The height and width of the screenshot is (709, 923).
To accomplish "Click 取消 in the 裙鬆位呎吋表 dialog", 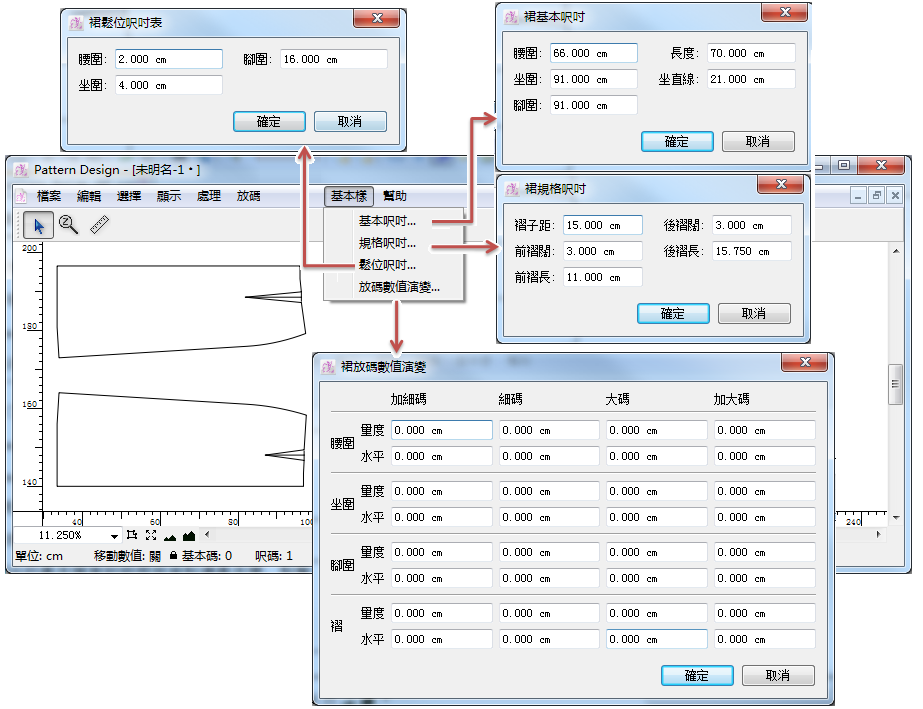I will [349, 121].
